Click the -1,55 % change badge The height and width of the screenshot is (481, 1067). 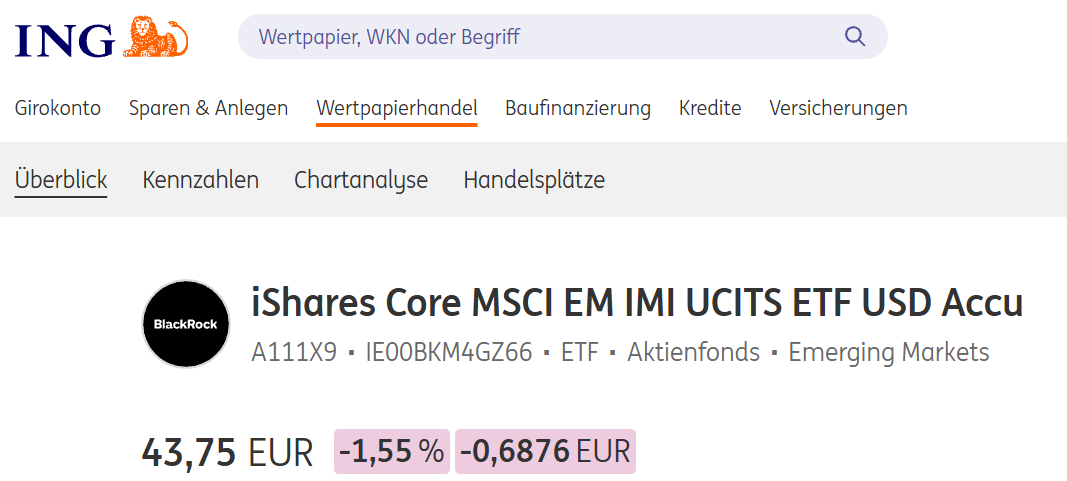point(391,452)
